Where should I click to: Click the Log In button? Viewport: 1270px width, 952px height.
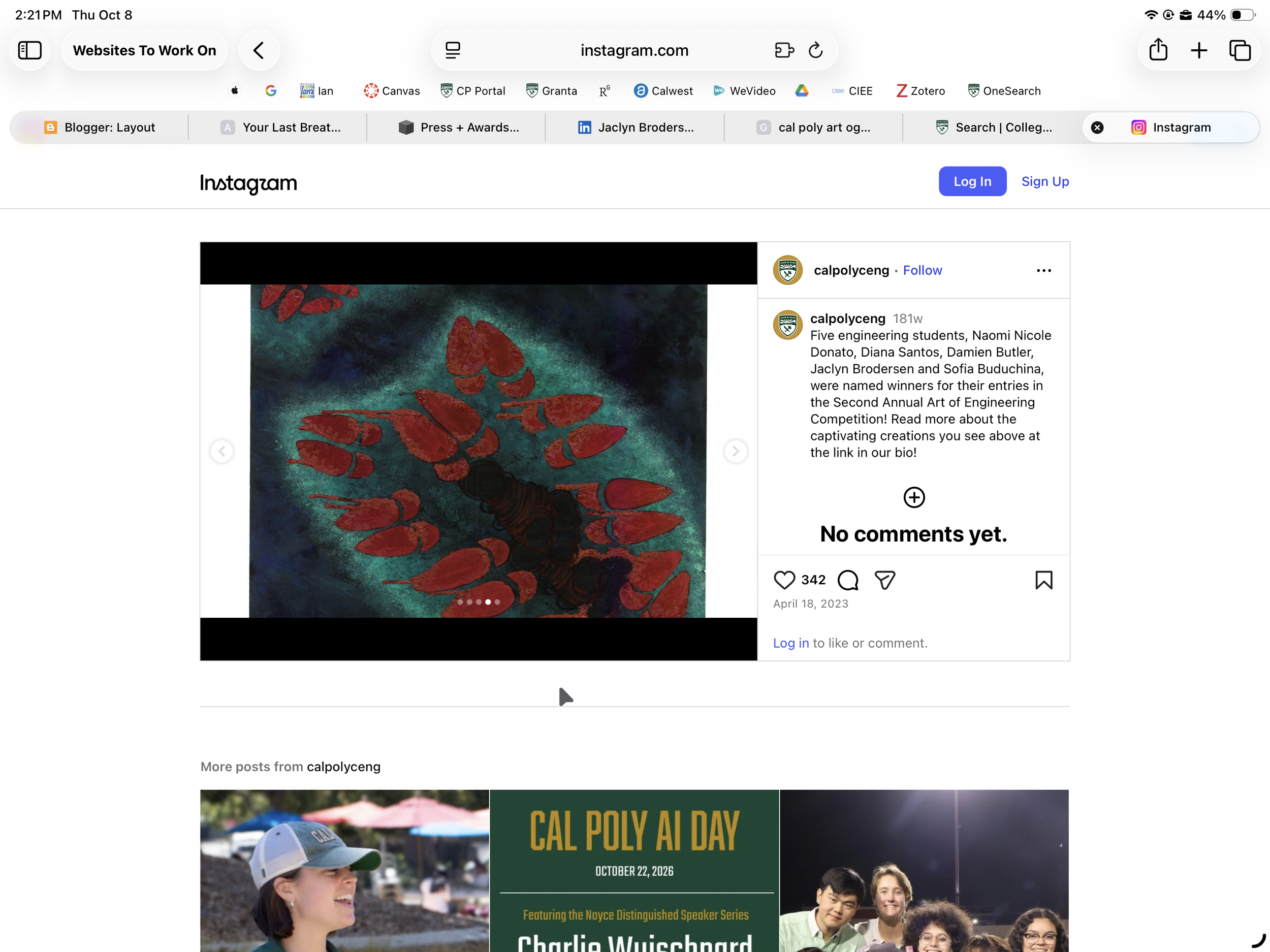(972, 181)
